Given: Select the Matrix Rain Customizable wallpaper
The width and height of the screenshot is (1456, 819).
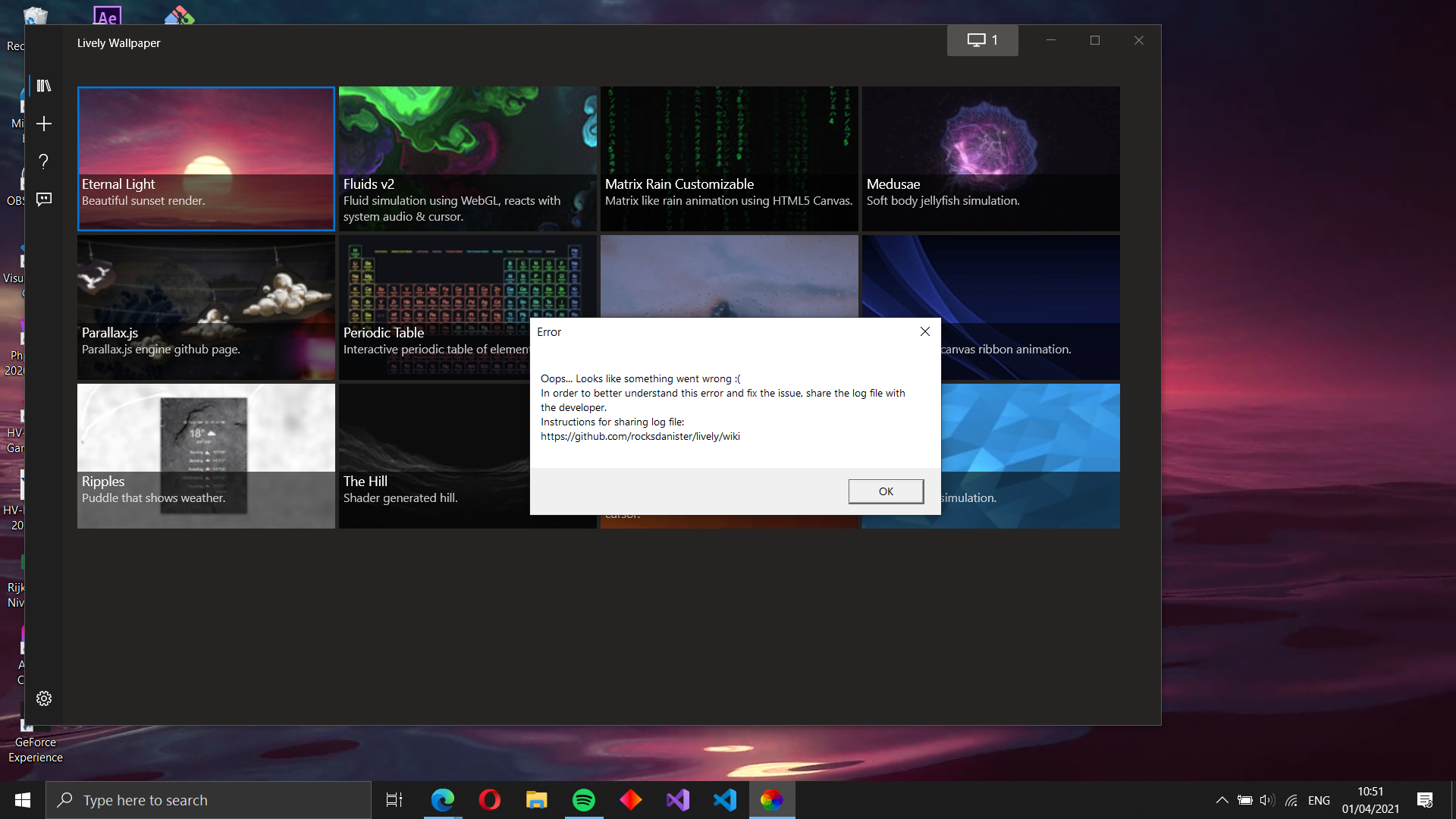Looking at the screenshot, I should pyautogui.click(x=730, y=158).
